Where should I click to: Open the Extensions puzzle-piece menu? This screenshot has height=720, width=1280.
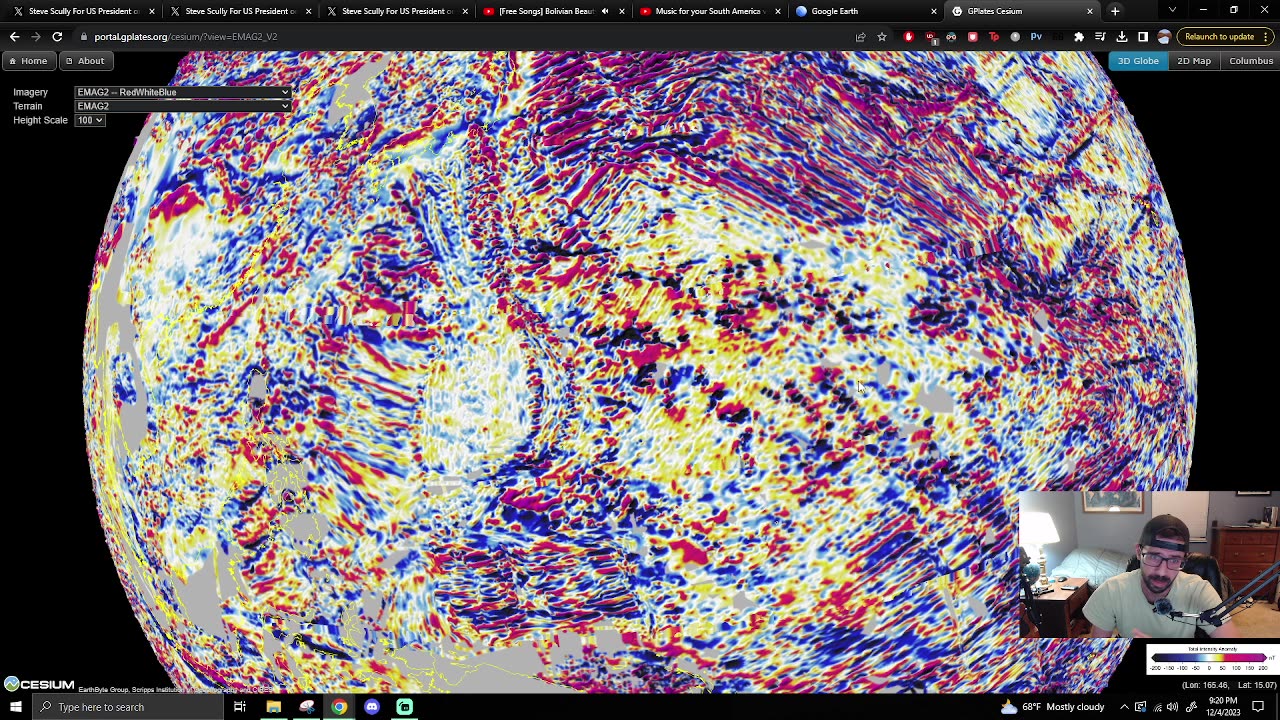1079,37
